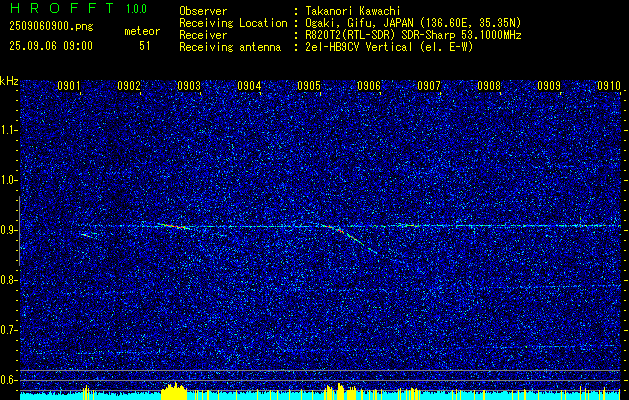Click the 0905 time marker
This screenshot has height=400, width=629.
pyautogui.click(x=309, y=86)
